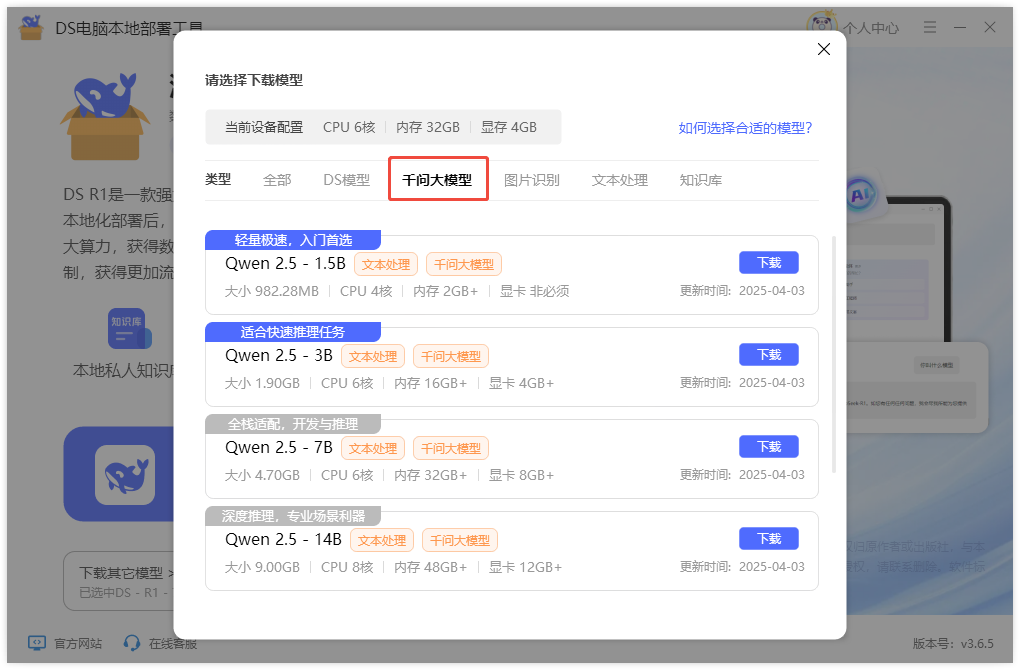The height and width of the screenshot is (670, 1020).
Task: Switch to the 图片识别 tab
Action: click(x=532, y=180)
